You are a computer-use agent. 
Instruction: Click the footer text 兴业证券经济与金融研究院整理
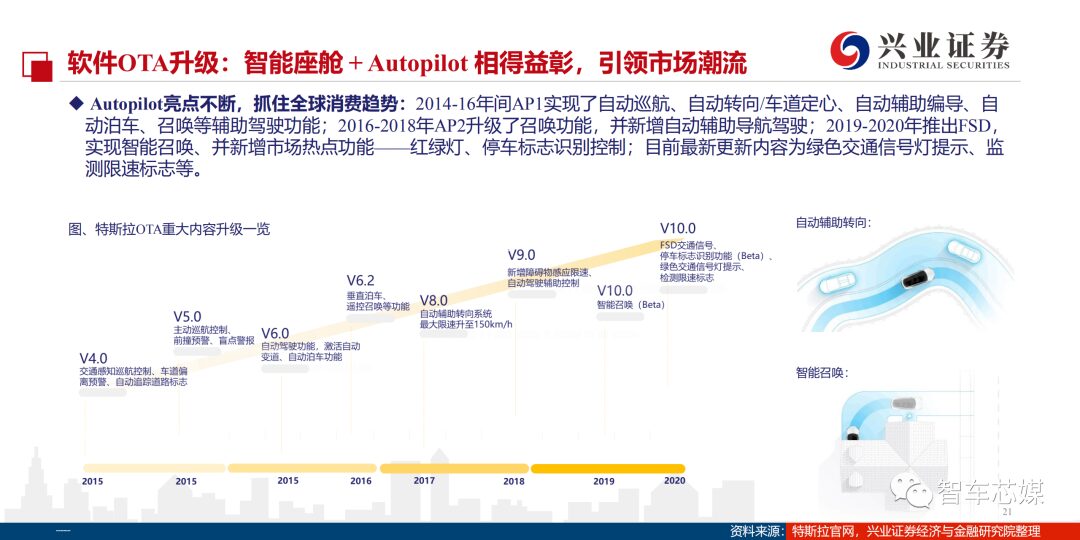coord(951,531)
